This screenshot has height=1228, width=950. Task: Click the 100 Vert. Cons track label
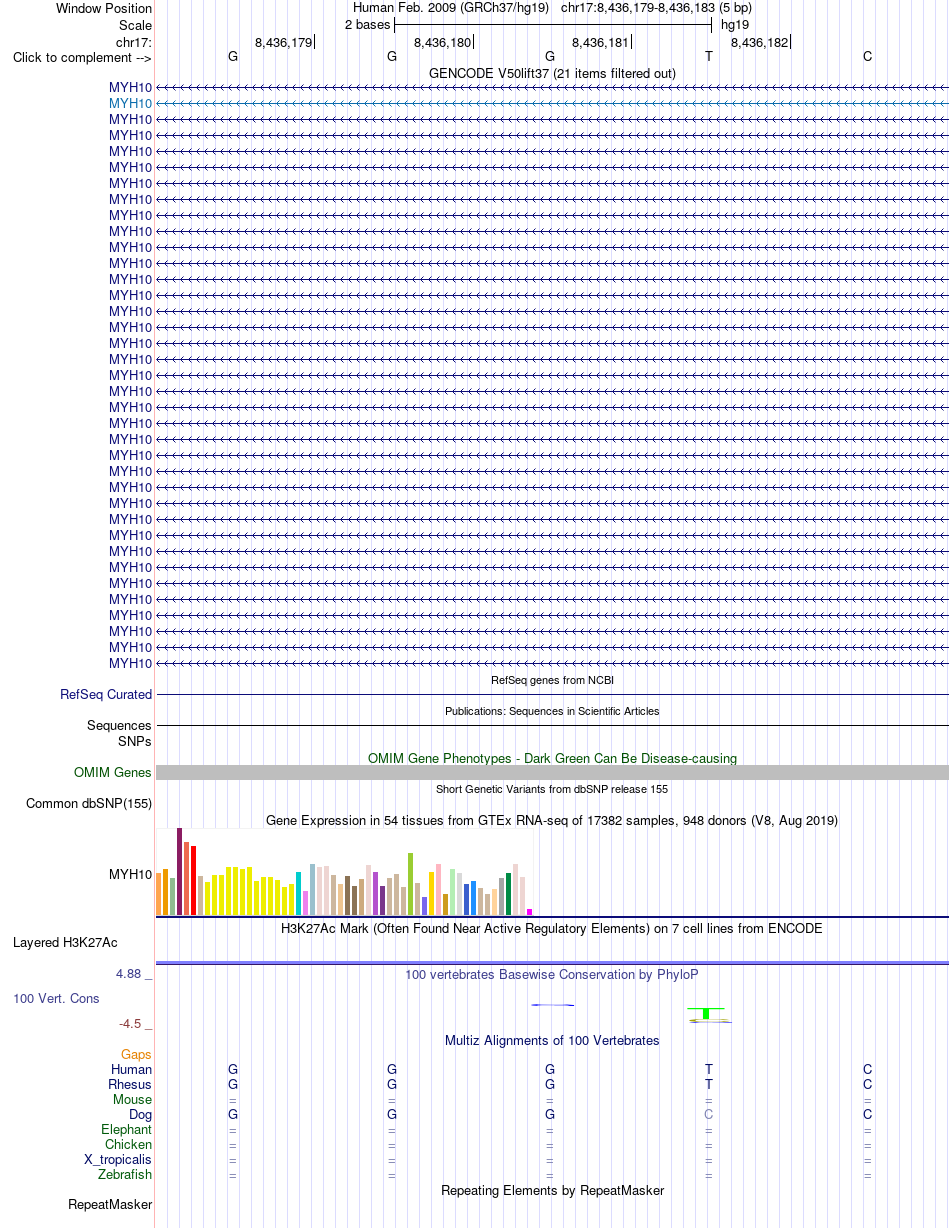56,998
